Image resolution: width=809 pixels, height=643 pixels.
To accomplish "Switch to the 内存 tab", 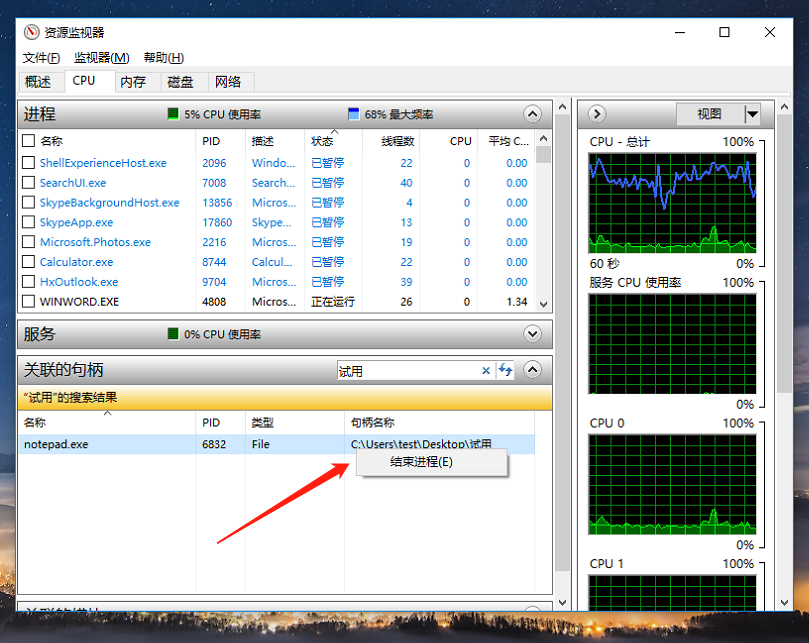I will (x=133, y=82).
